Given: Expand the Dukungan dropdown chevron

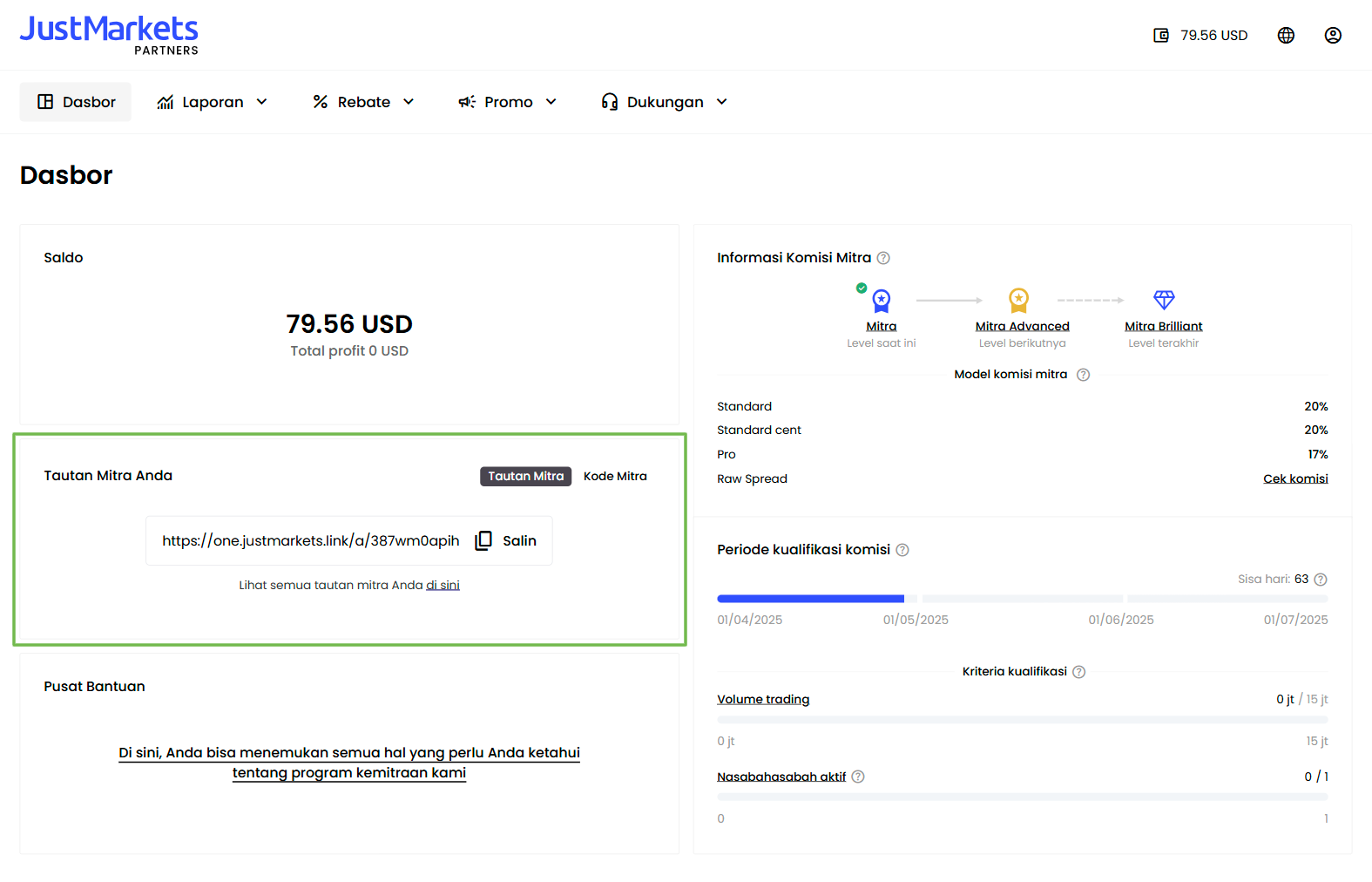Looking at the screenshot, I should click(722, 102).
